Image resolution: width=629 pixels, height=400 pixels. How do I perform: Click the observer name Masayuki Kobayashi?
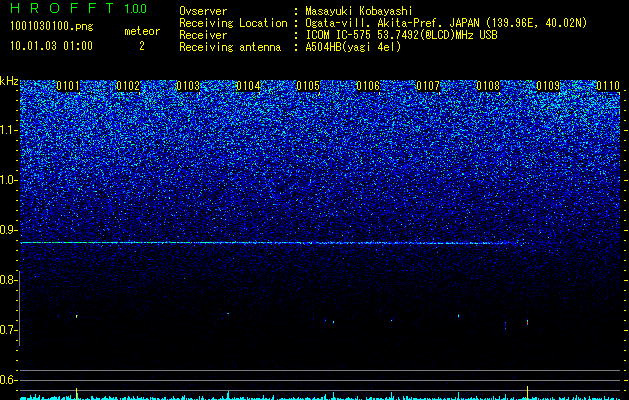click(359, 11)
